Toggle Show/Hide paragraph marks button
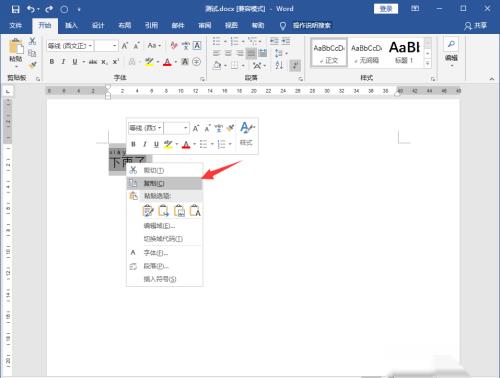This screenshot has width=500, height=378. tap(295, 65)
